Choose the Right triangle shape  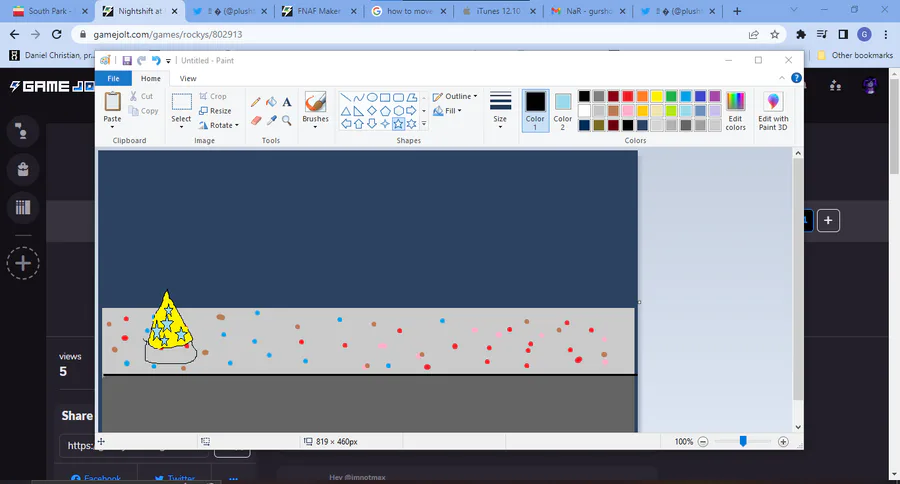[359, 111]
